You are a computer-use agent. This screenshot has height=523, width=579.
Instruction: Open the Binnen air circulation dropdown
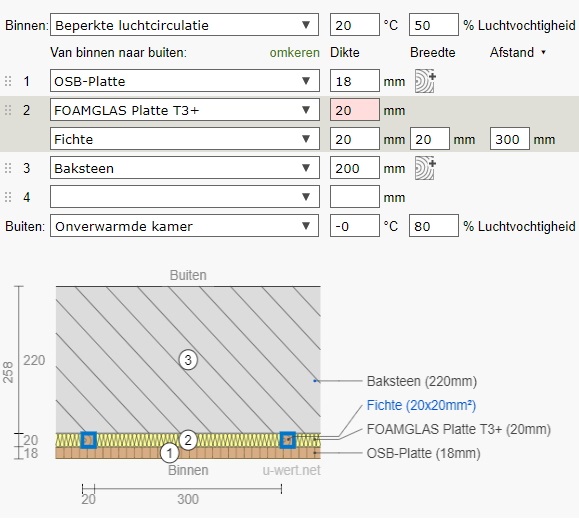point(184,25)
